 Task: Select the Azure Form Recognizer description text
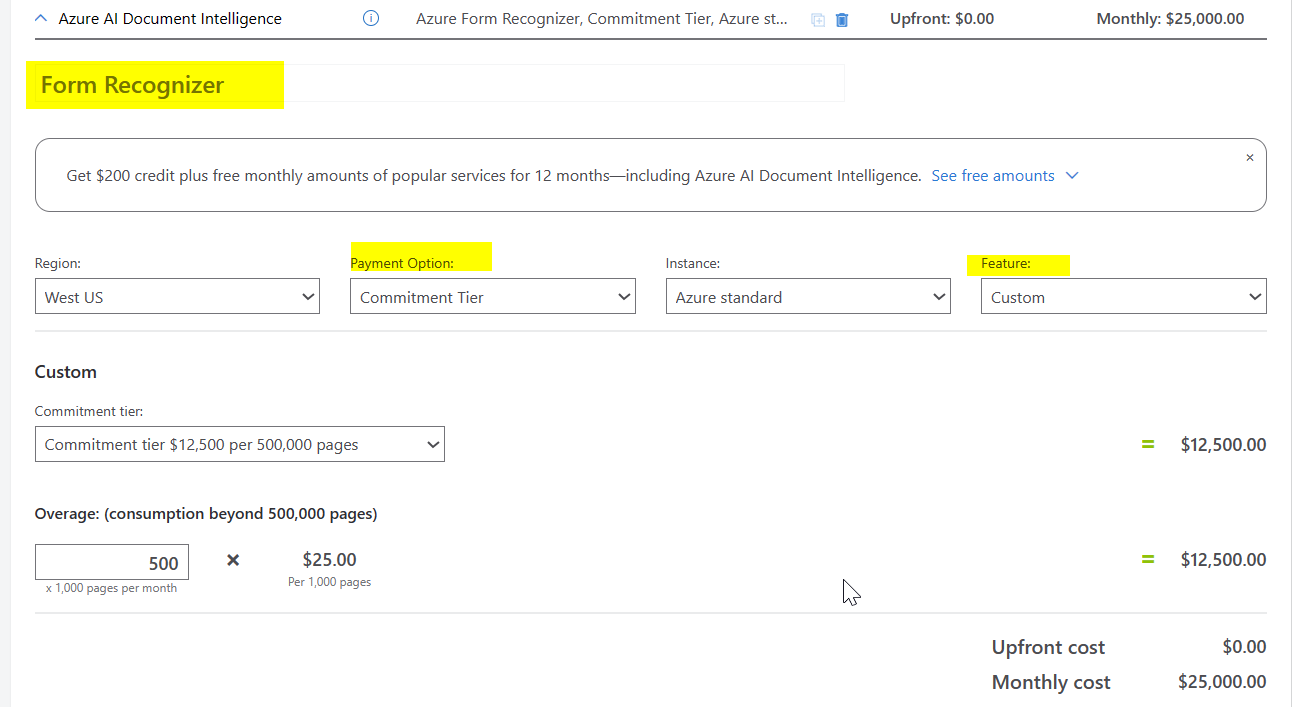pos(601,19)
